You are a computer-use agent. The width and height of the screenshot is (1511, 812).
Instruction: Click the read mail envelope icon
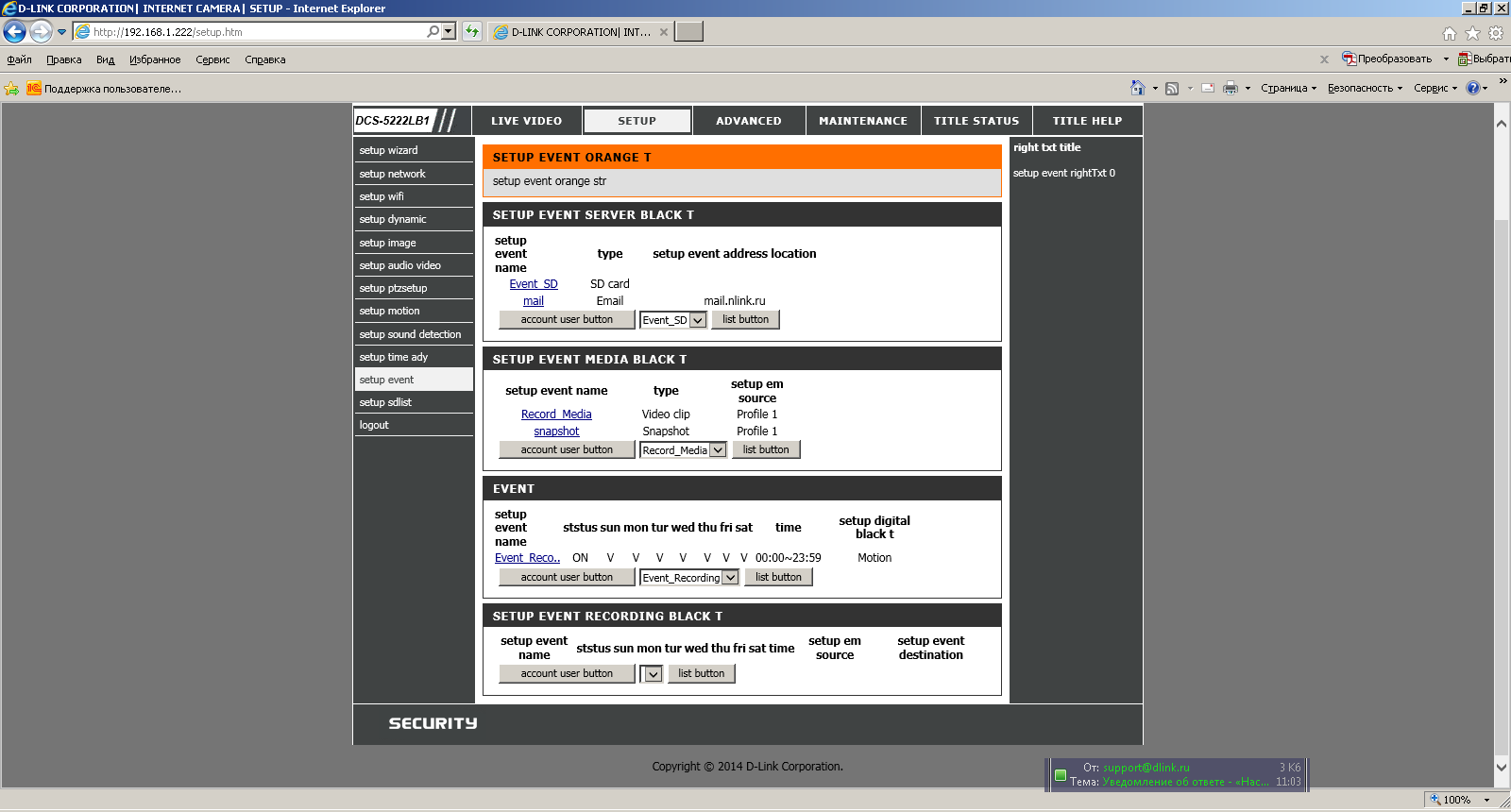click(x=1208, y=88)
